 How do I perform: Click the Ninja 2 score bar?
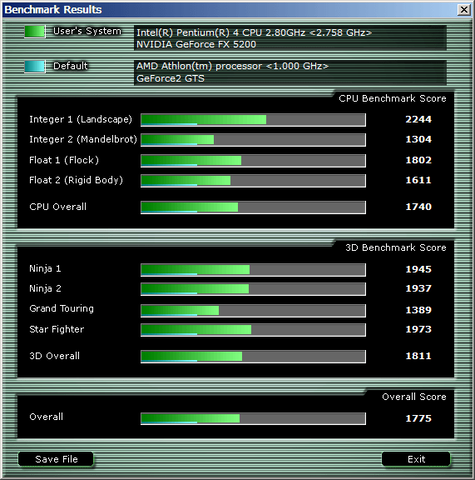coord(253,289)
